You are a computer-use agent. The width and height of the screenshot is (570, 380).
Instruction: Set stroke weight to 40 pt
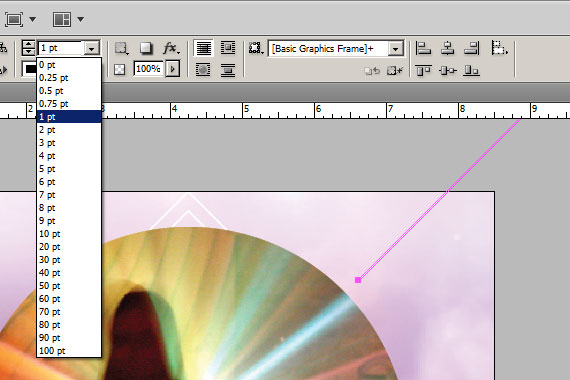point(69,273)
